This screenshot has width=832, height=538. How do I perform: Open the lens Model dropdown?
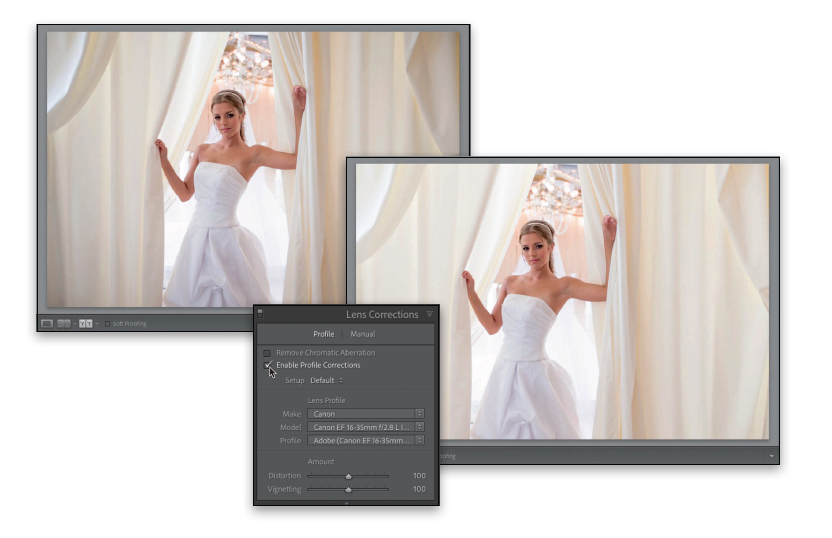366,427
